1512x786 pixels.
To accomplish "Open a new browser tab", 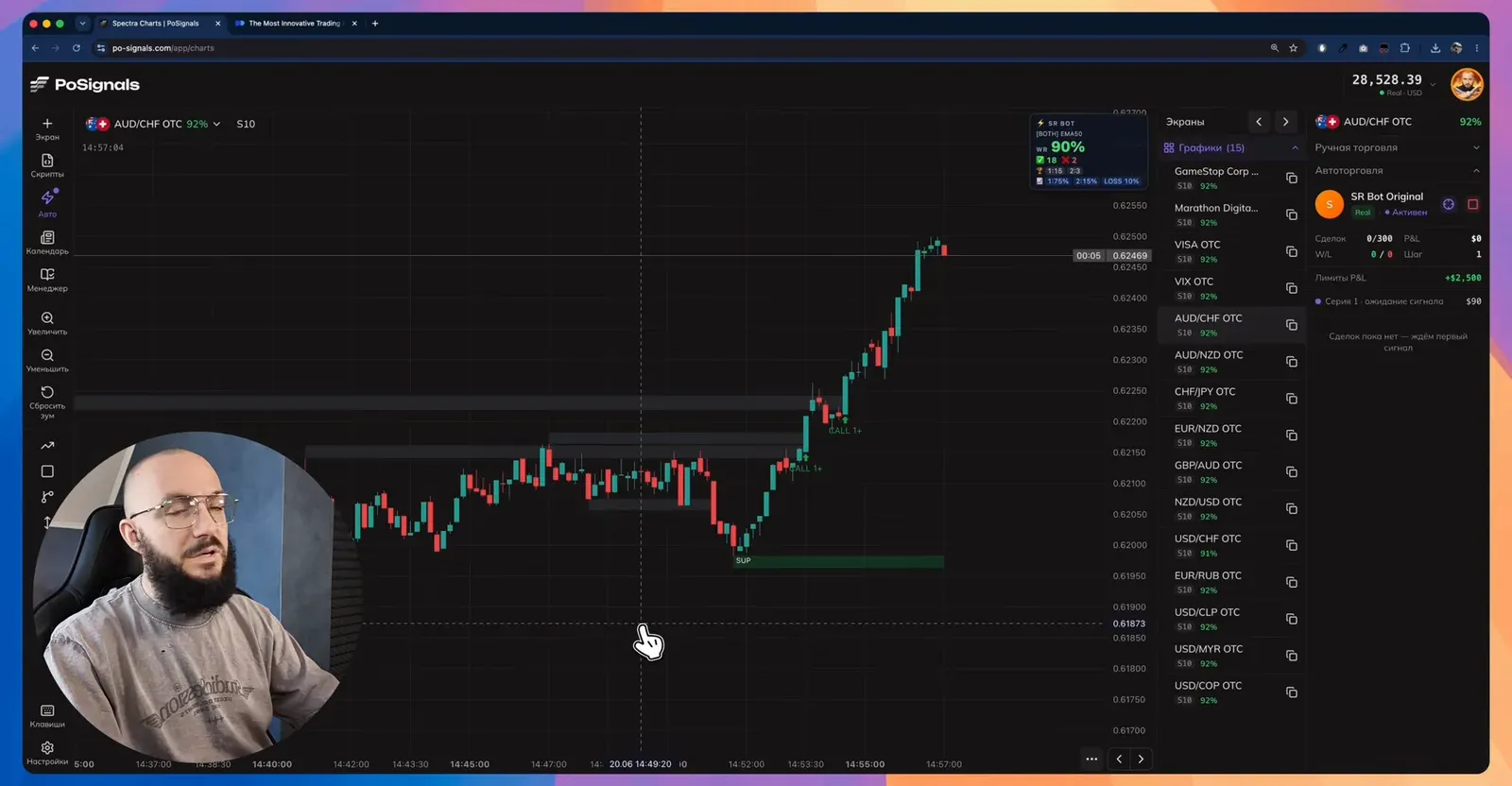I will pyautogui.click(x=375, y=24).
